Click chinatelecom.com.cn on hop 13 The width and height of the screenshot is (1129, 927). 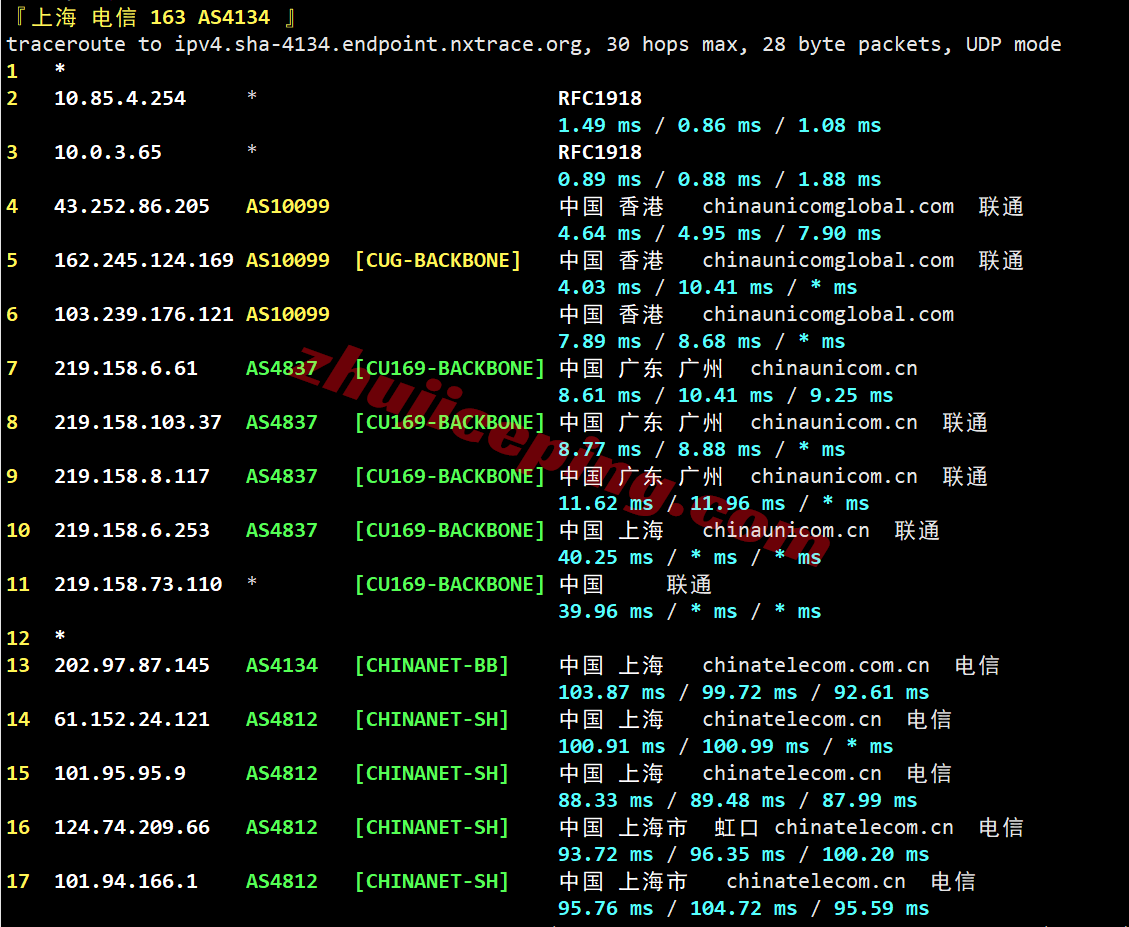point(816,666)
